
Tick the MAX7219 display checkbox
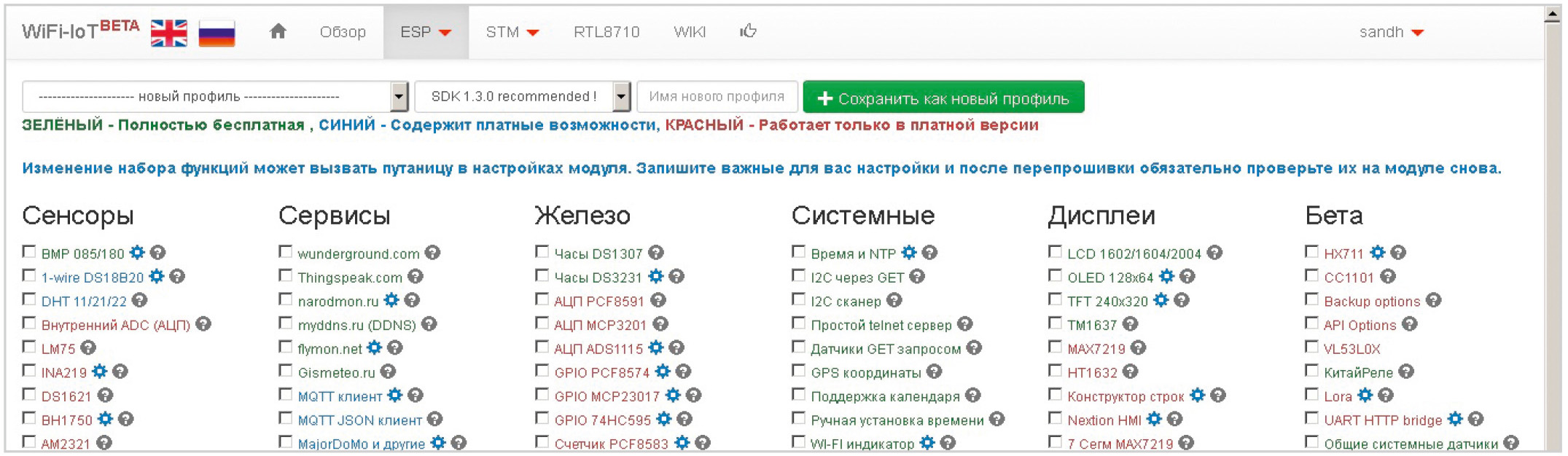click(x=1055, y=347)
